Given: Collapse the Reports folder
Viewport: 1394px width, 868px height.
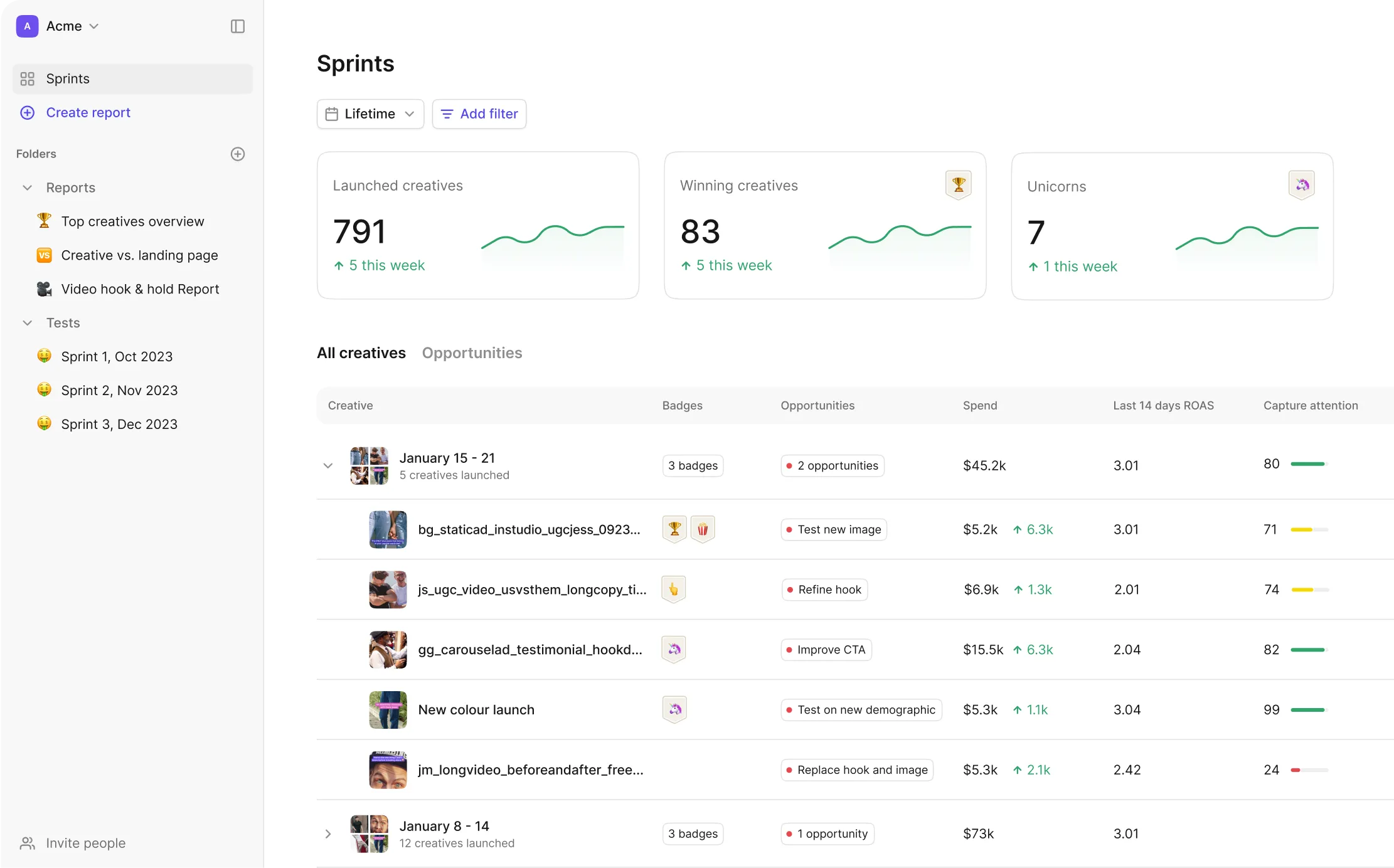Looking at the screenshot, I should [x=27, y=188].
